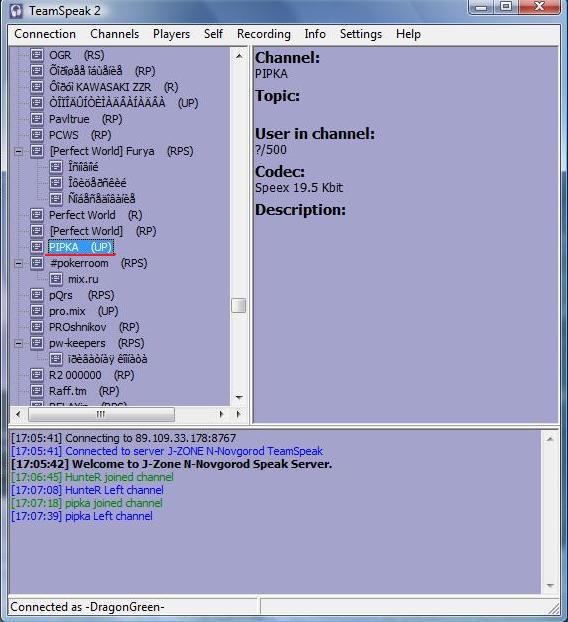Click the channel icon beside pro.mix
The image size is (568, 622).
[x=37, y=311]
